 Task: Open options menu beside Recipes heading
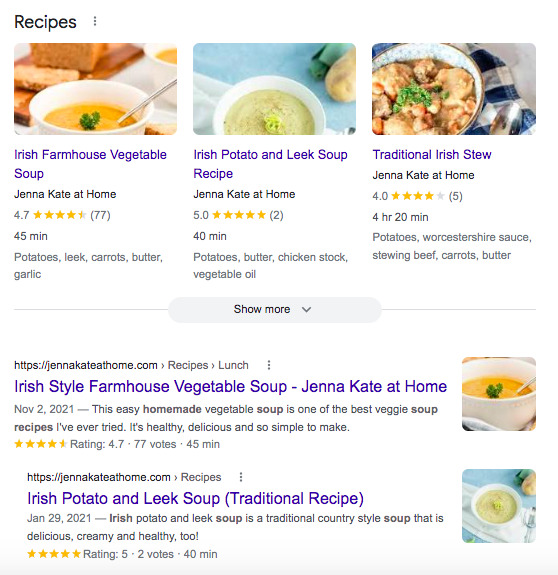[x=95, y=21]
